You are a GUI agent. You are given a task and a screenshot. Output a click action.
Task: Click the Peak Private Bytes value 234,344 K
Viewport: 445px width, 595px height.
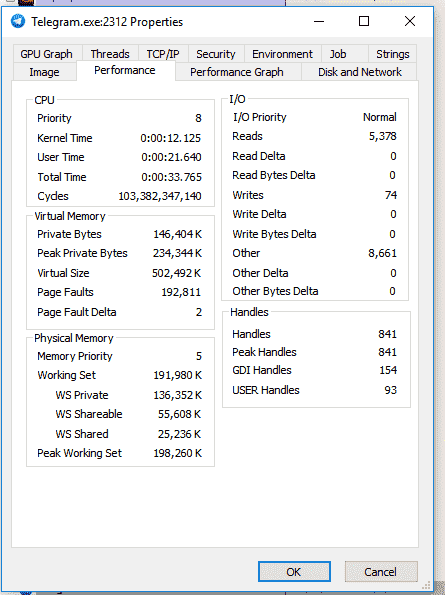(x=178, y=253)
